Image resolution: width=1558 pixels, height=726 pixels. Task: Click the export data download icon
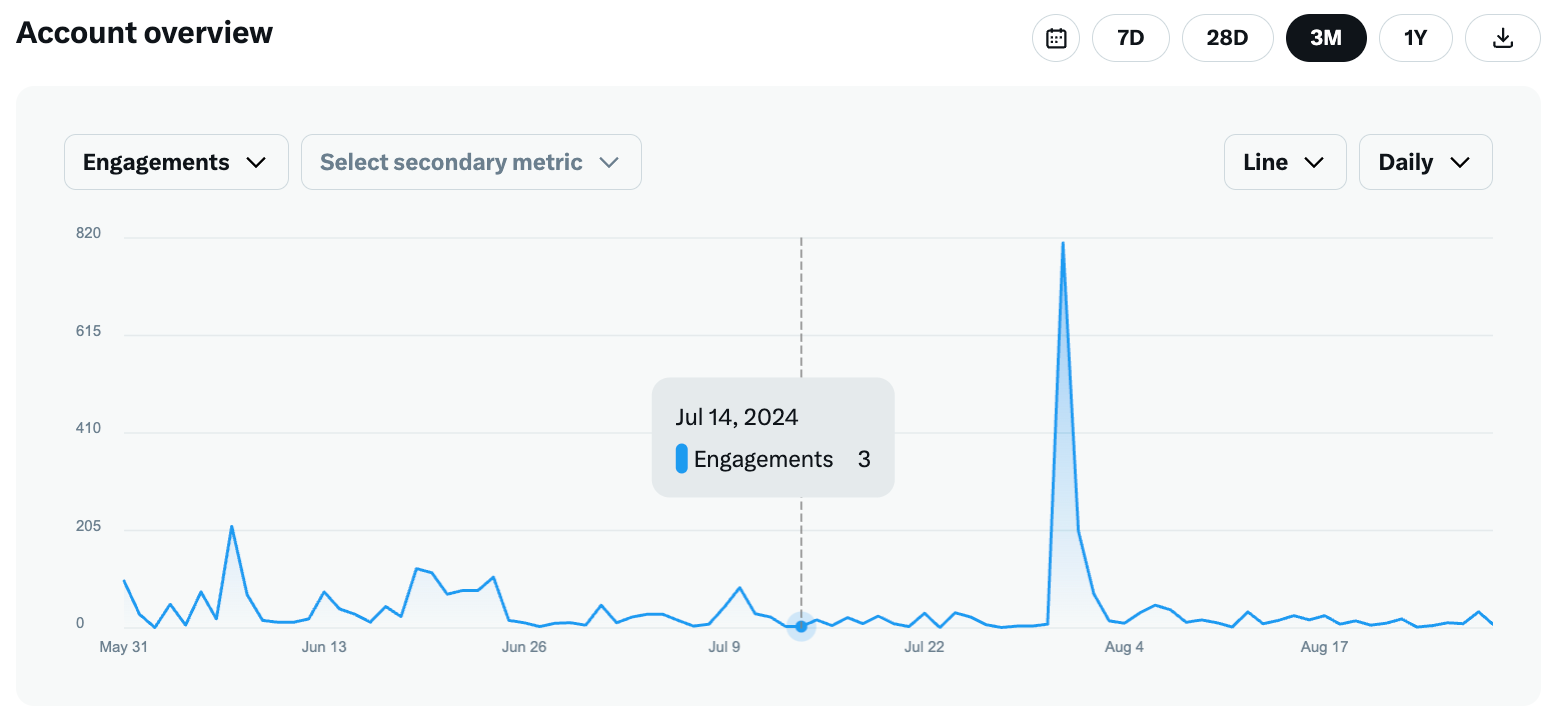(x=1502, y=37)
